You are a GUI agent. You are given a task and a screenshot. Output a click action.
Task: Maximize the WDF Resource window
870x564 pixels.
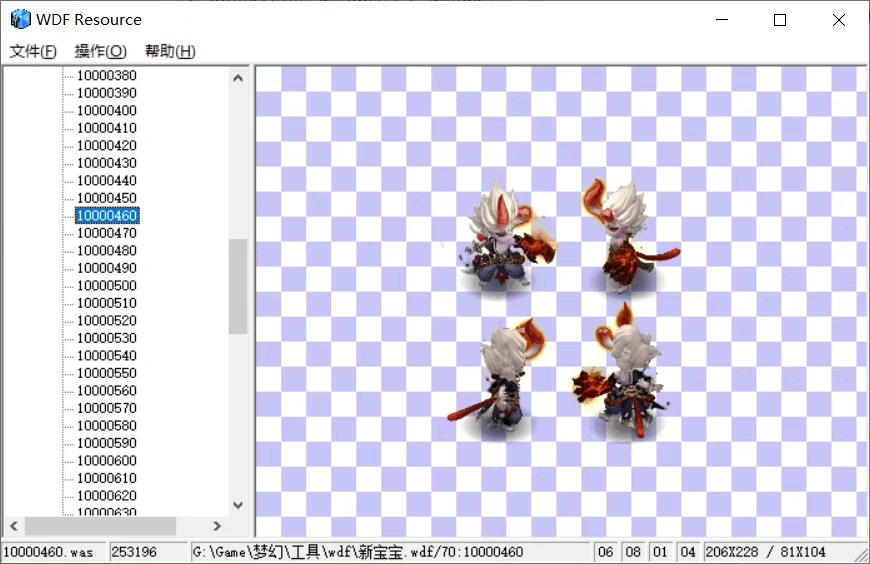pos(780,20)
